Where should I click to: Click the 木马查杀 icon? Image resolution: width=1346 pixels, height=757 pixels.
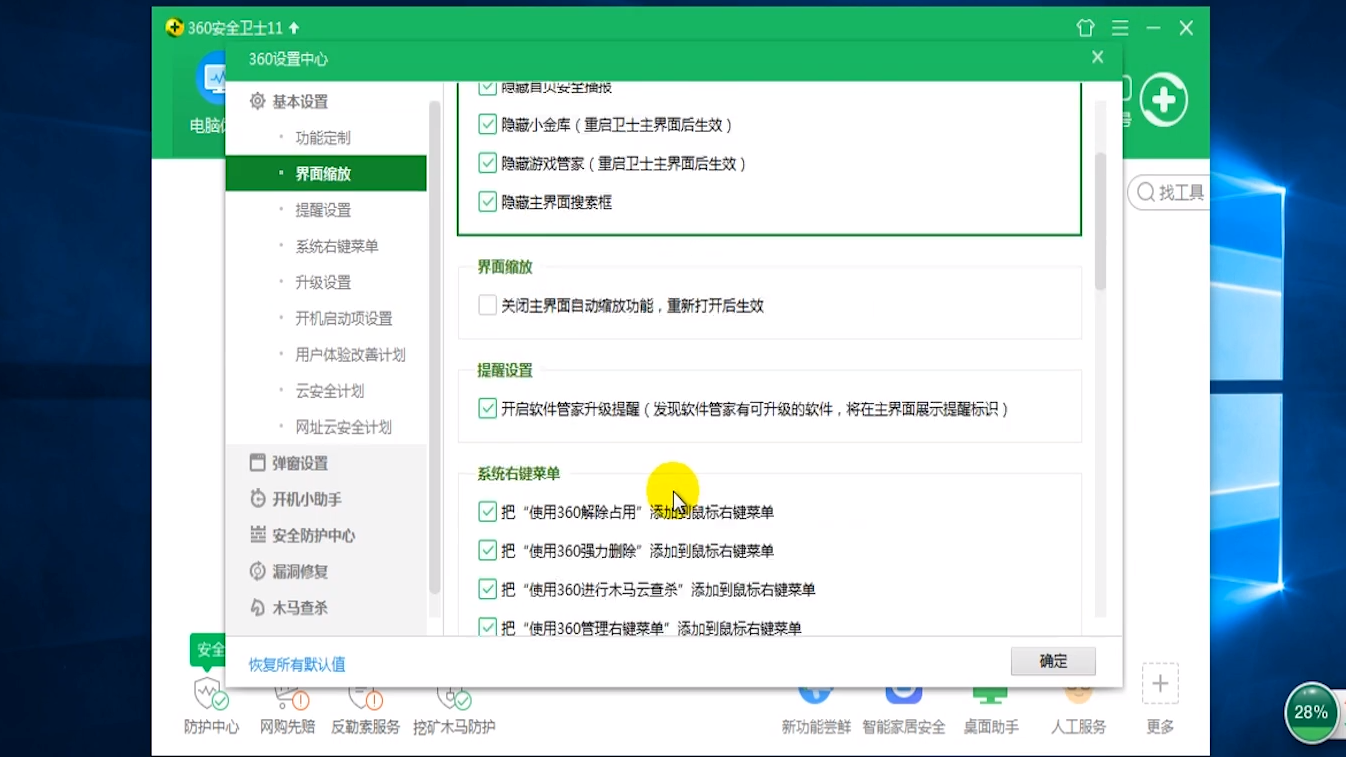257,607
